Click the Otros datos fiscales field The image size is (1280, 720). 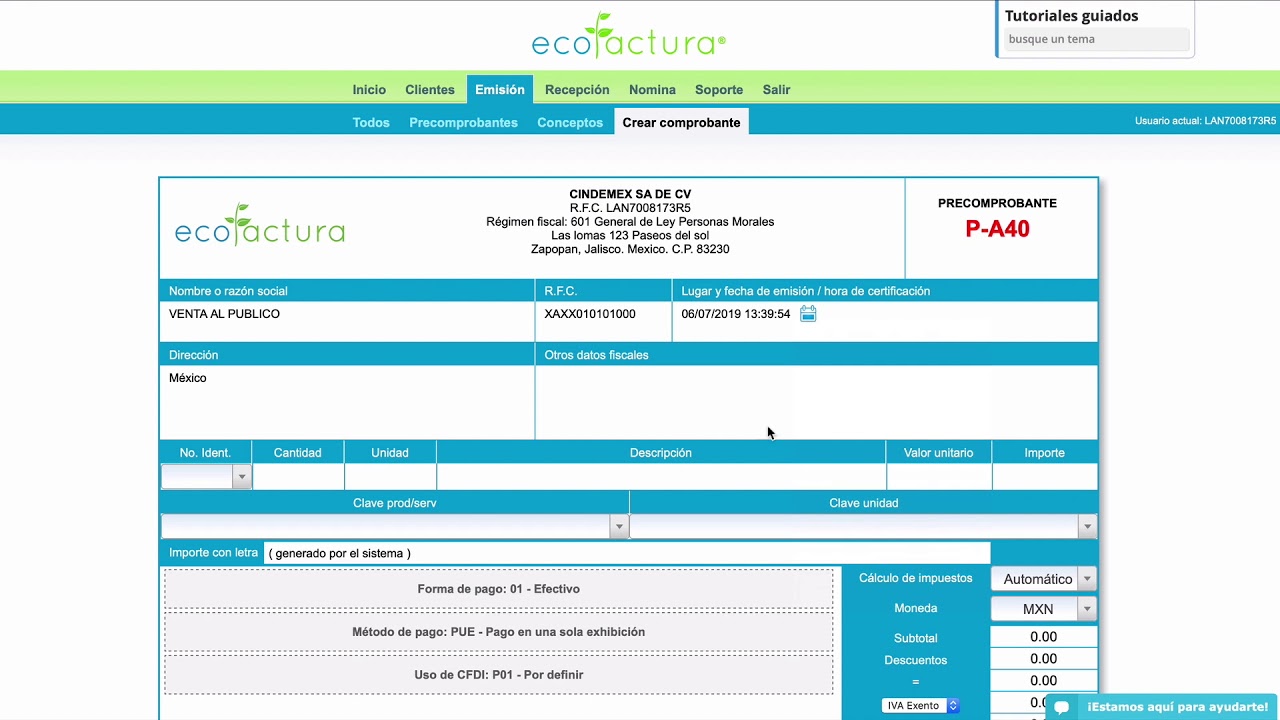pyautogui.click(x=816, y=402)
